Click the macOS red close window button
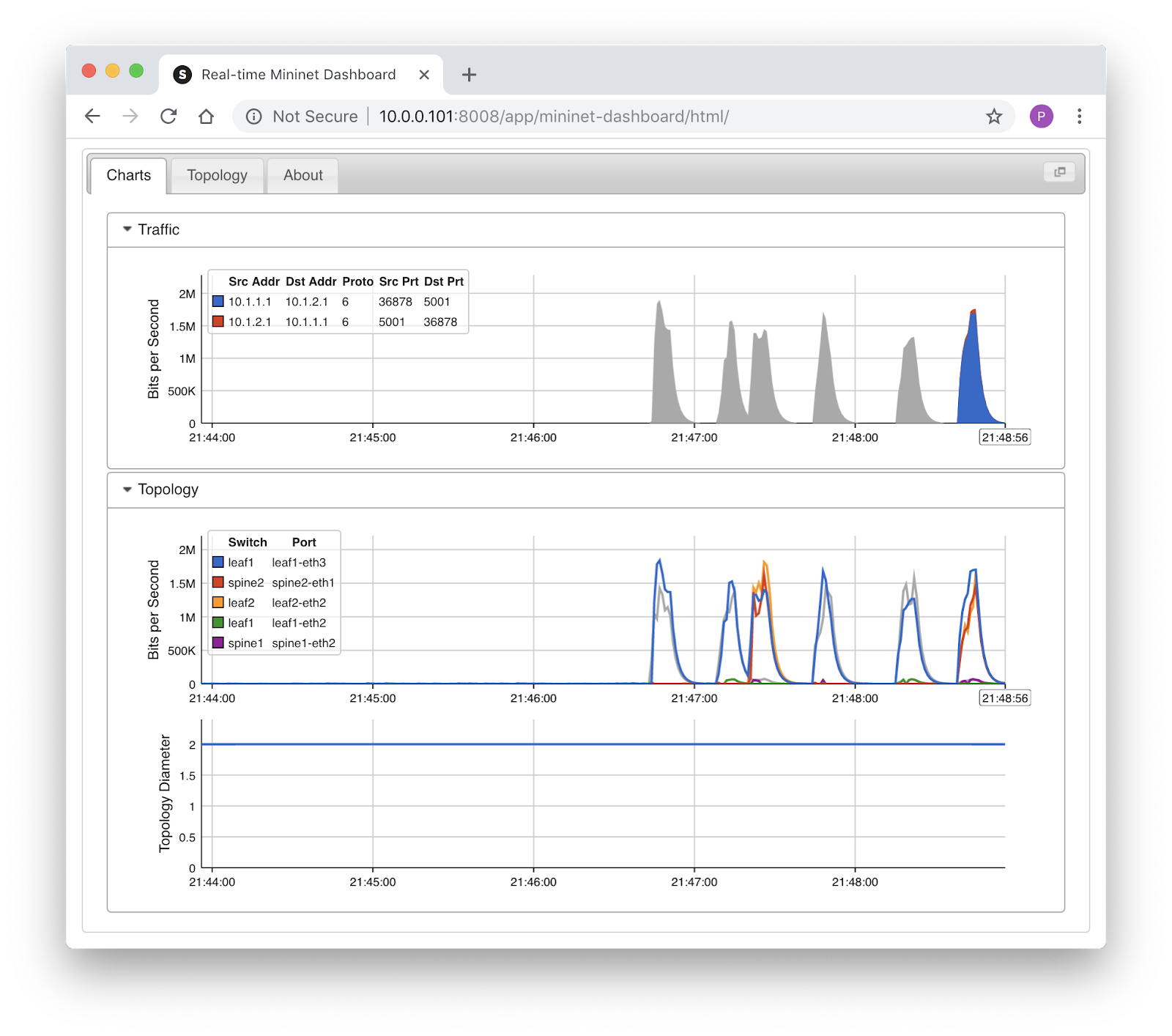Image resolution: width=1172 pixels, height=1036 pixels. (x=89, y=70)
